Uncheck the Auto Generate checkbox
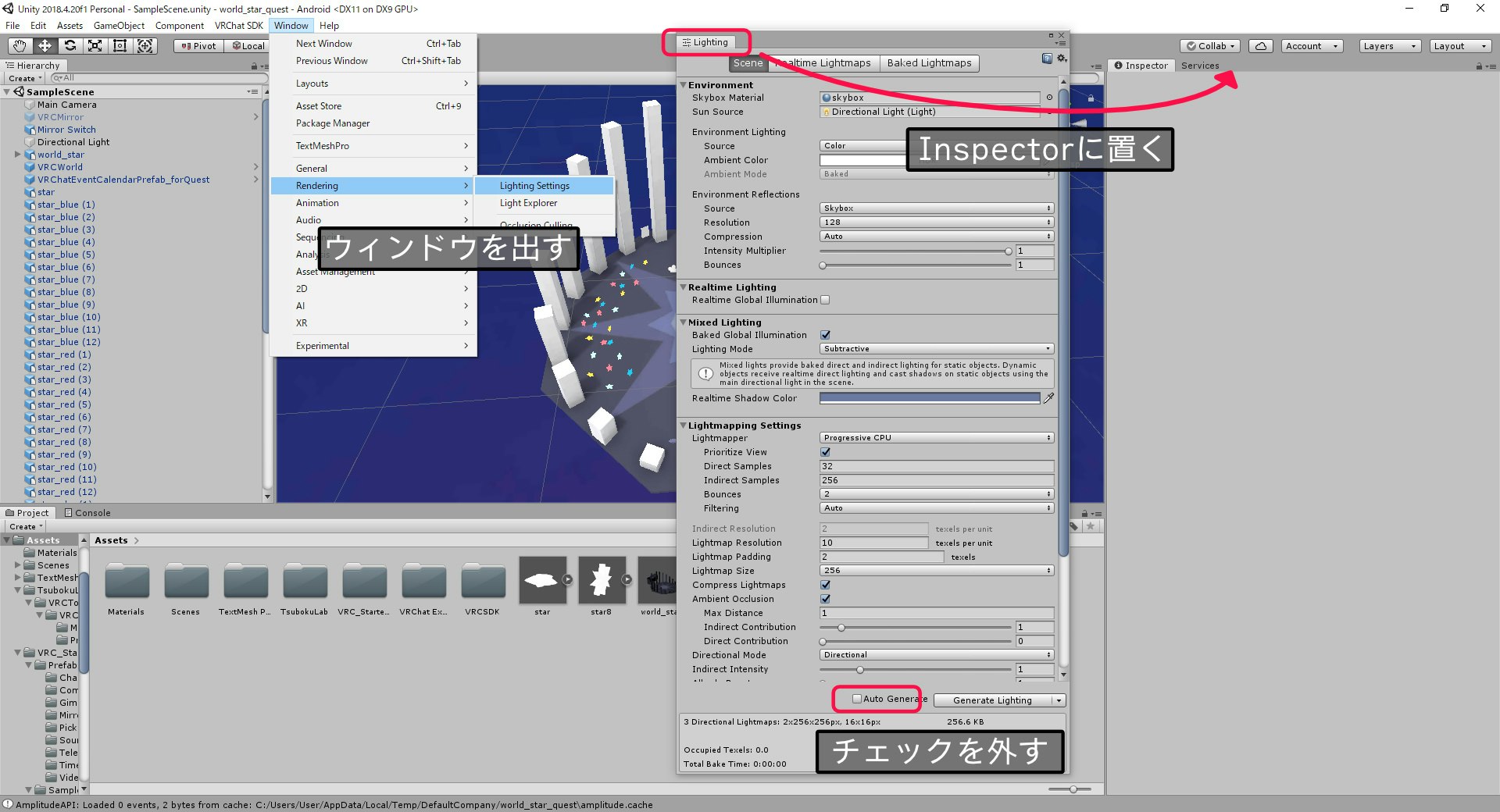 [x=857, y=699]
